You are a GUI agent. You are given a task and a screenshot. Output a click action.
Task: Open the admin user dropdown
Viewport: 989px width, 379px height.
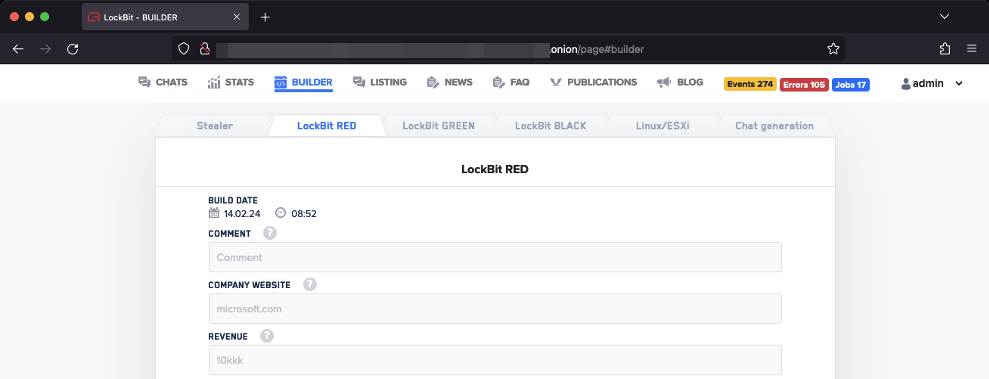coord(932,83)
